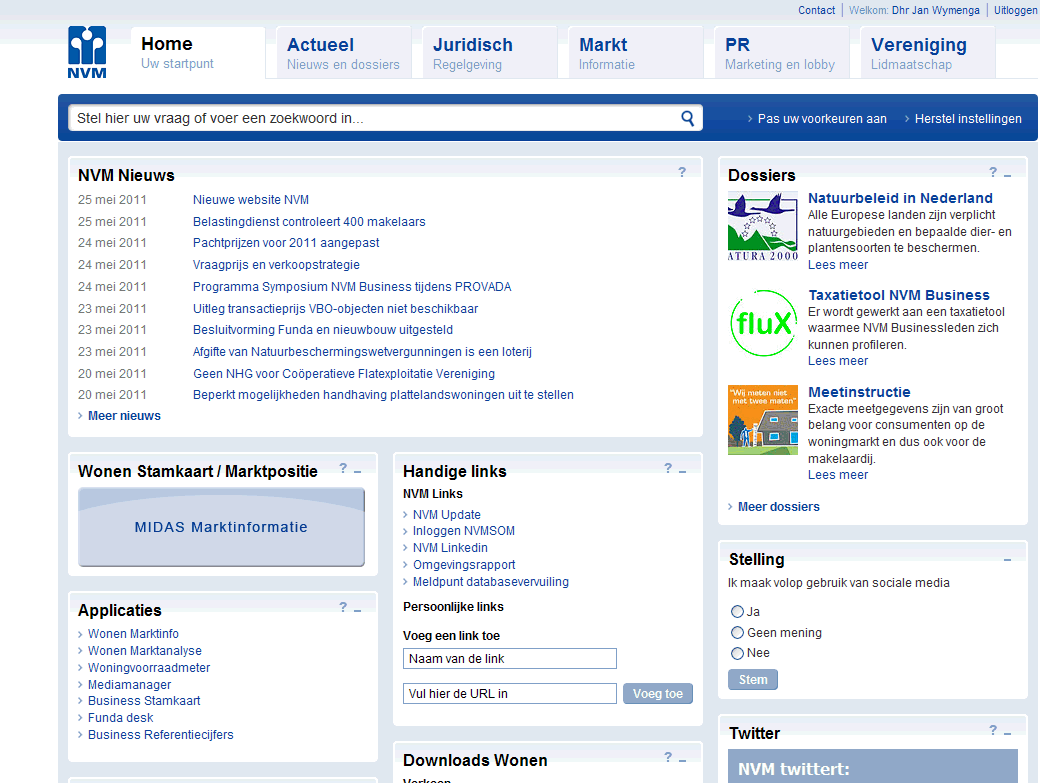Open the NVM Update link
Viewport: 1040px width, 783px height.
pos(446,514)
